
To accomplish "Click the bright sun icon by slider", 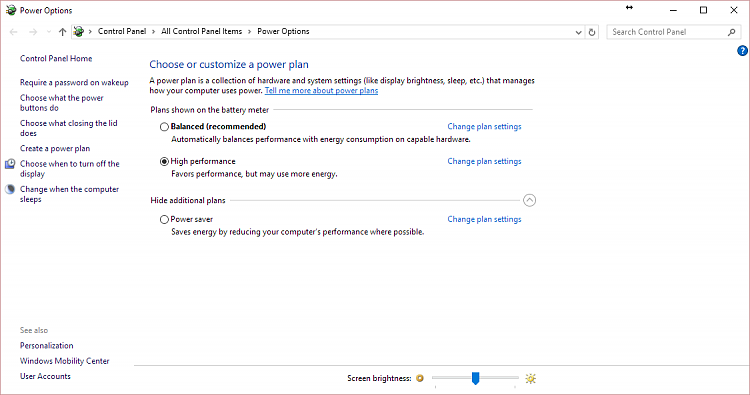I will (x=530, y=379).
